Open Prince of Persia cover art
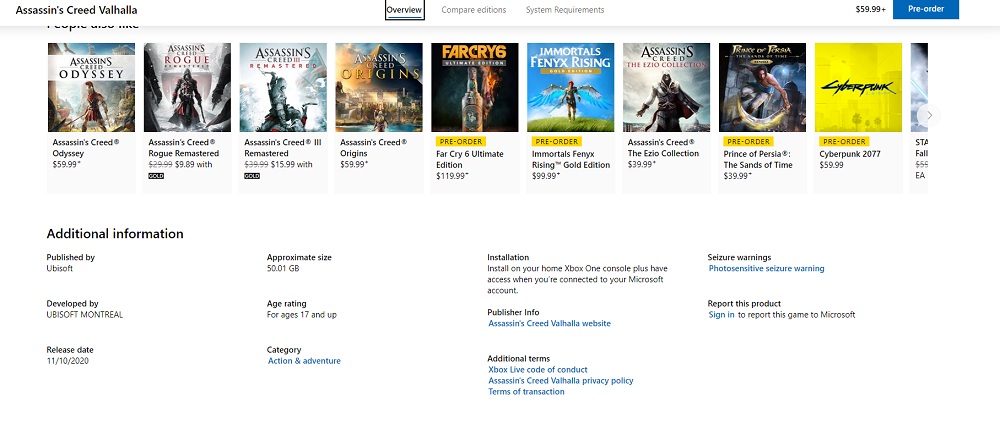Viewport: 1000px width, 444px height. [762, 87]
